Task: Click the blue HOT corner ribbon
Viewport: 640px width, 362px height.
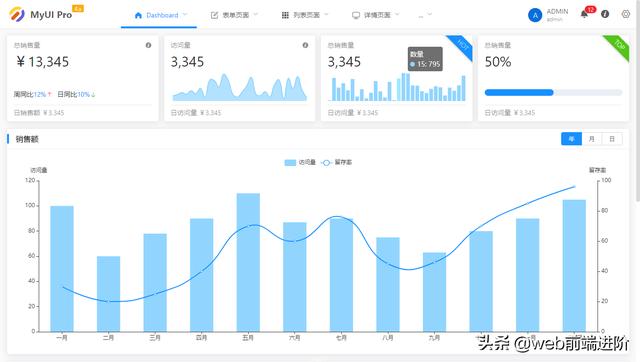Action: pos(462,45)
